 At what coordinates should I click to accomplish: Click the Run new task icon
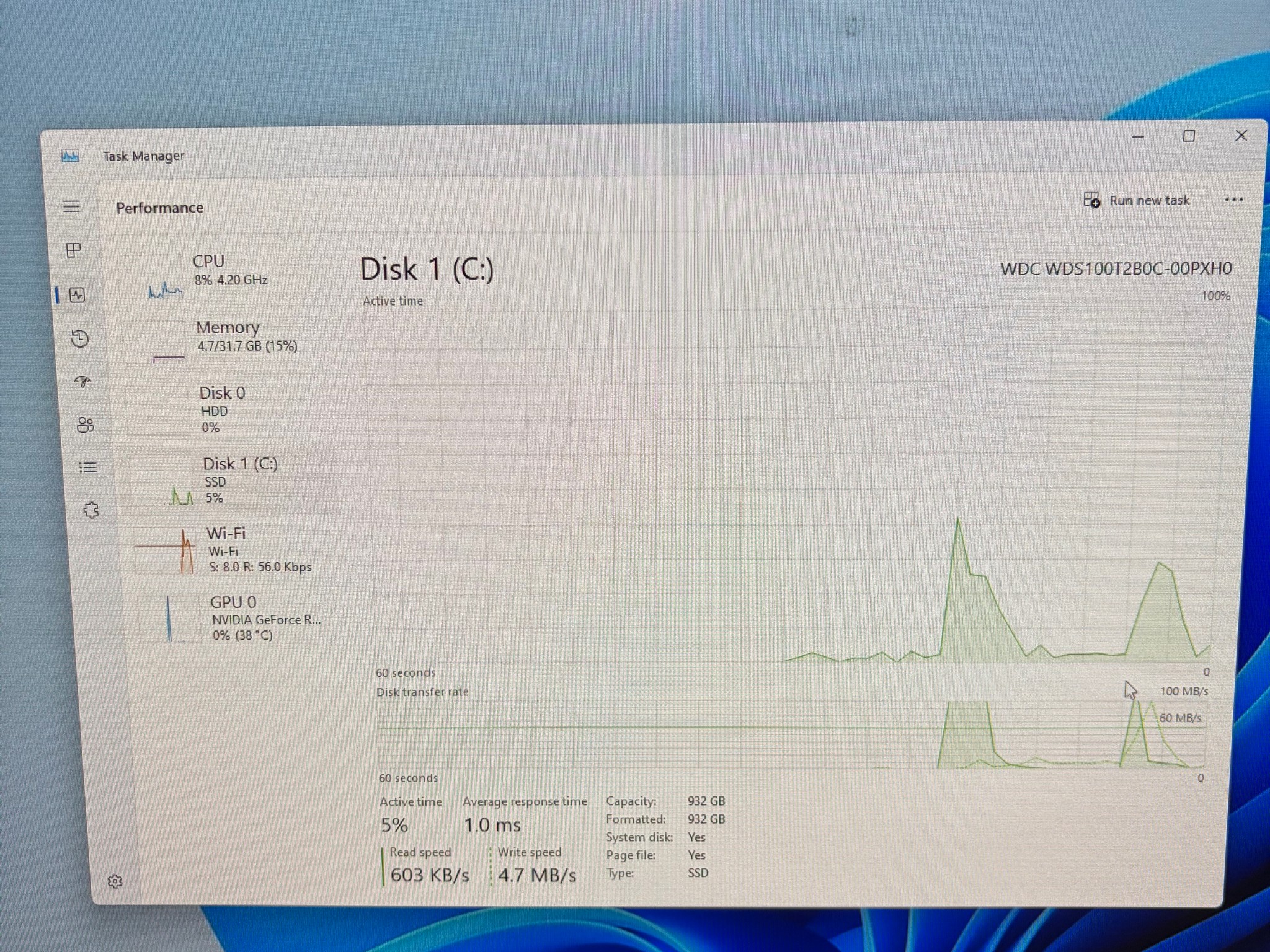[1091, 200]
